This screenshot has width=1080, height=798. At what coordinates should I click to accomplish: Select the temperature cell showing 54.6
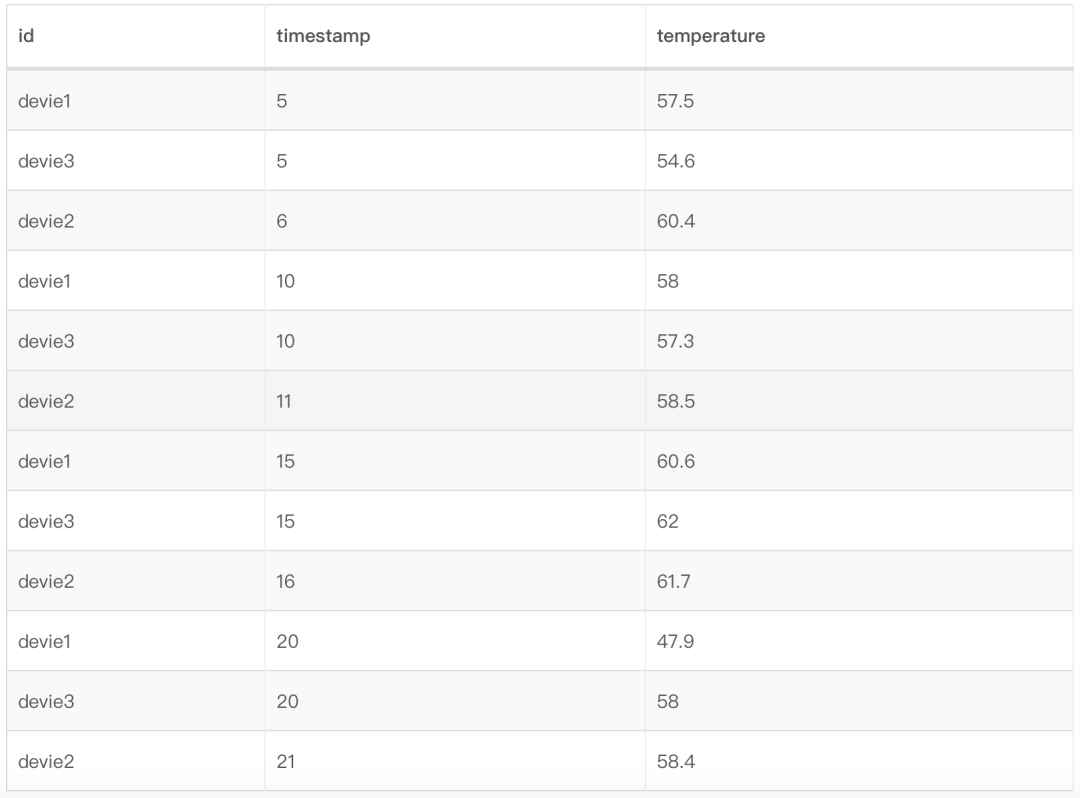pos(676,161)
